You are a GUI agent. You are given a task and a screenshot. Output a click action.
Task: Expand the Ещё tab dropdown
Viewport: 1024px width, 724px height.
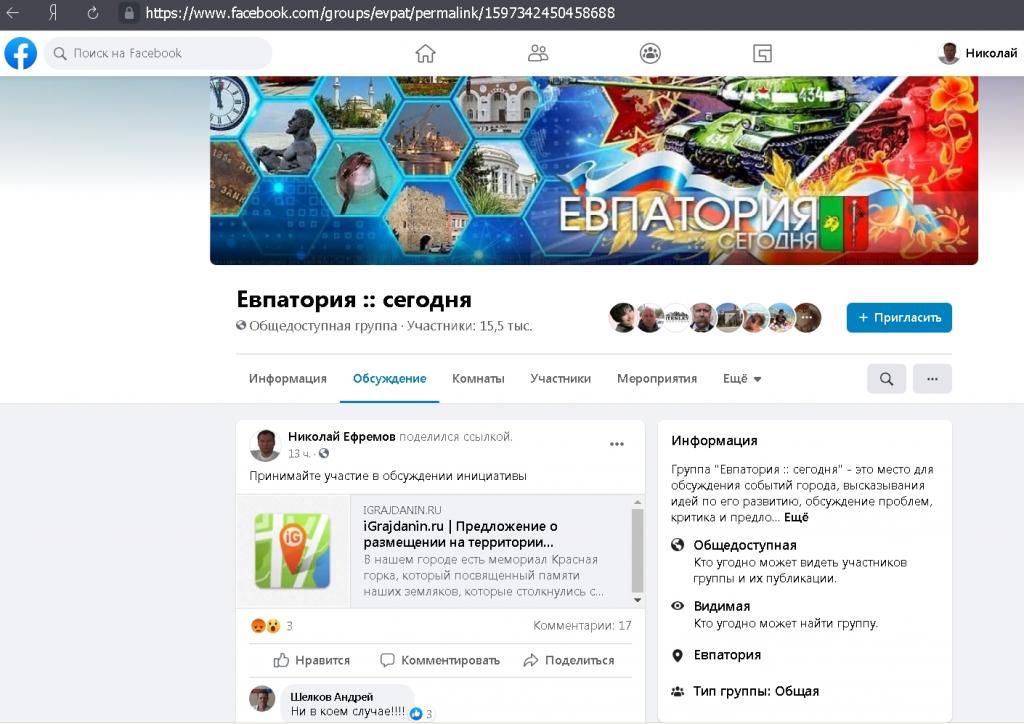(742, 379)
